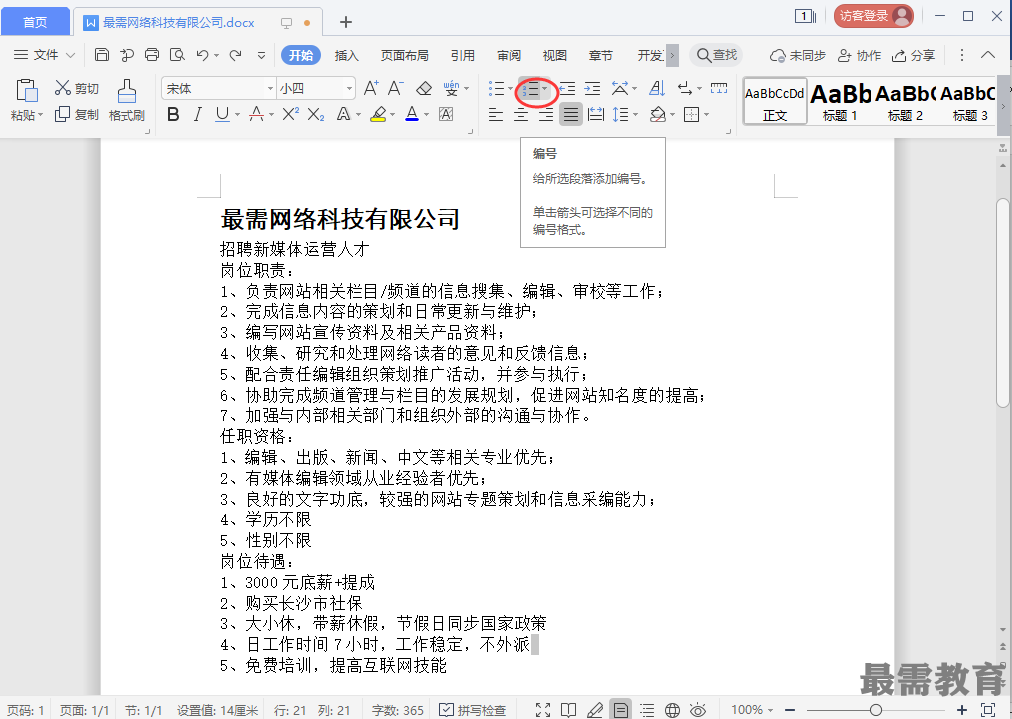The width and height of the screenshot is (1012, 719).
Task: Click the zoom slider handle
Action: pos(876,710)
